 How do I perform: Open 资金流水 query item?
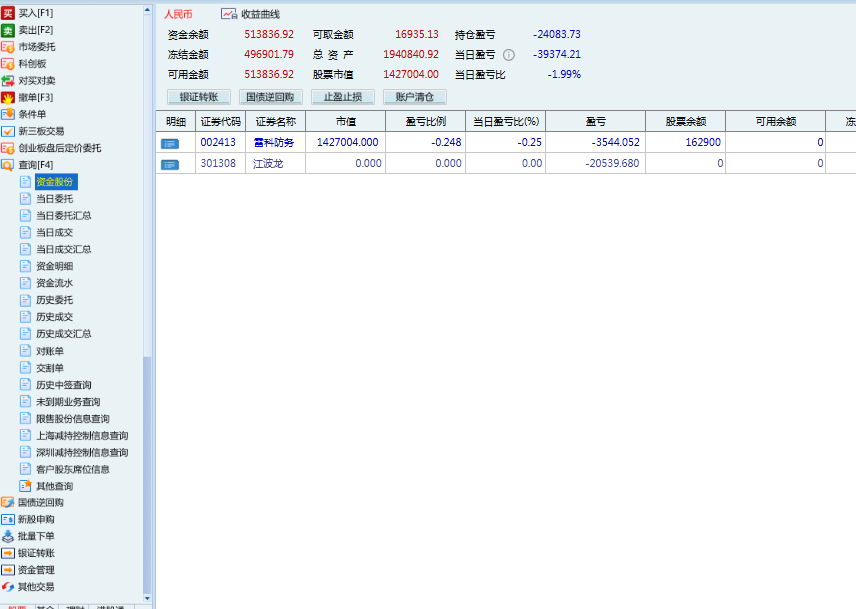pos(55,283)
